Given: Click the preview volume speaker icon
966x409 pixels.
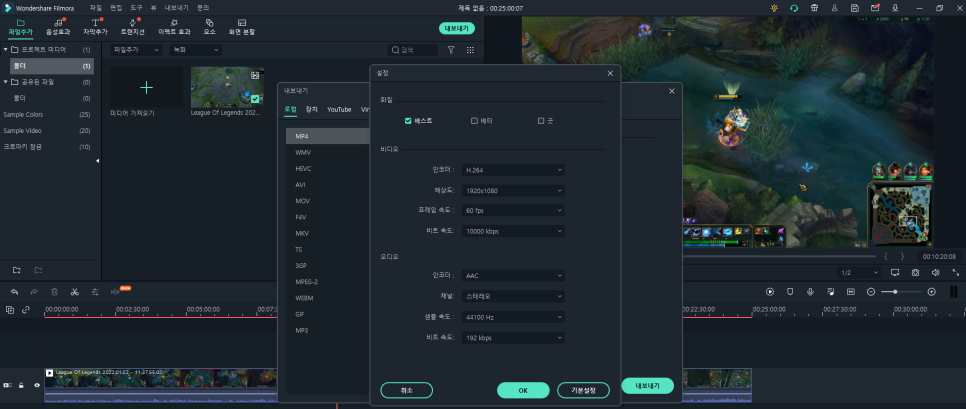Looking at the screenshot, I should point(935,272).
